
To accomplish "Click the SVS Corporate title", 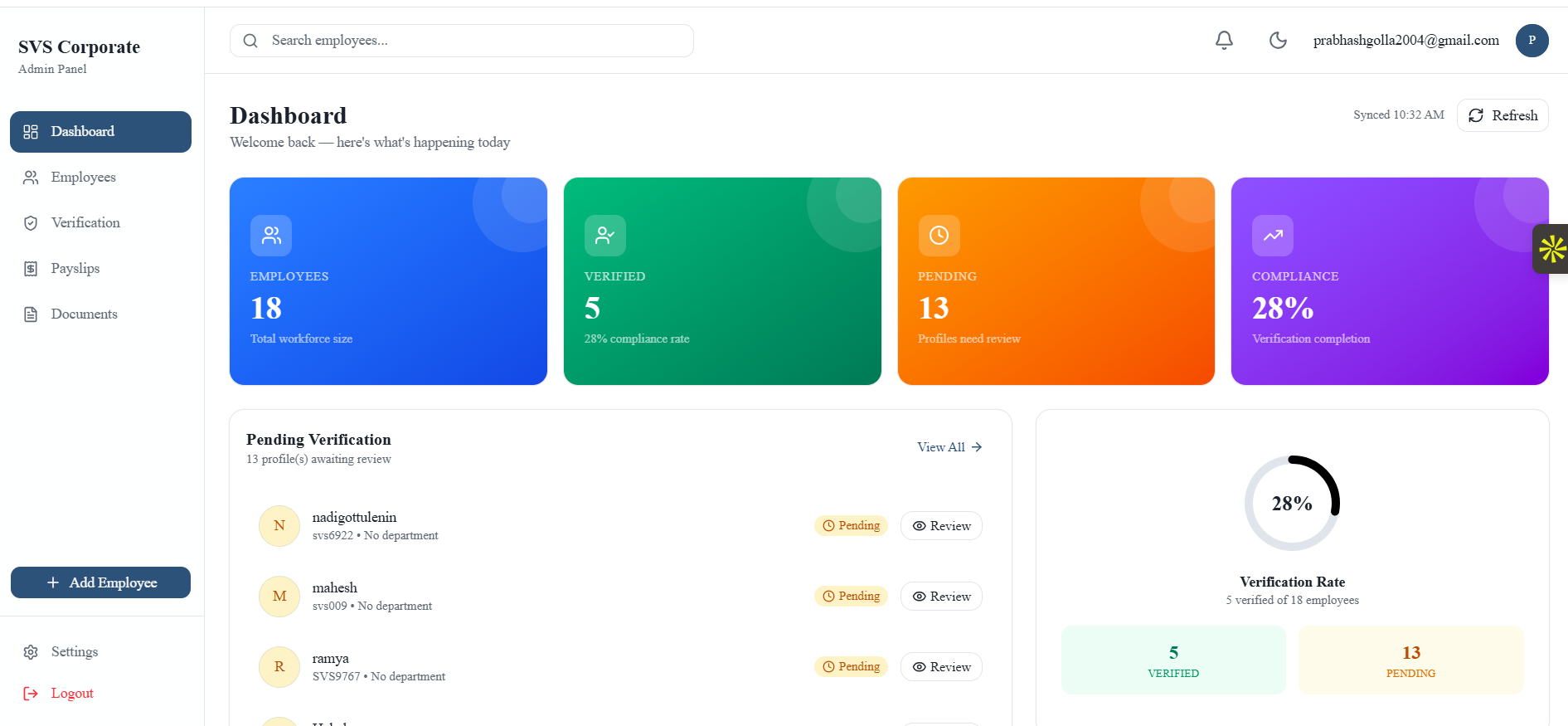I will tap(79, 47).
